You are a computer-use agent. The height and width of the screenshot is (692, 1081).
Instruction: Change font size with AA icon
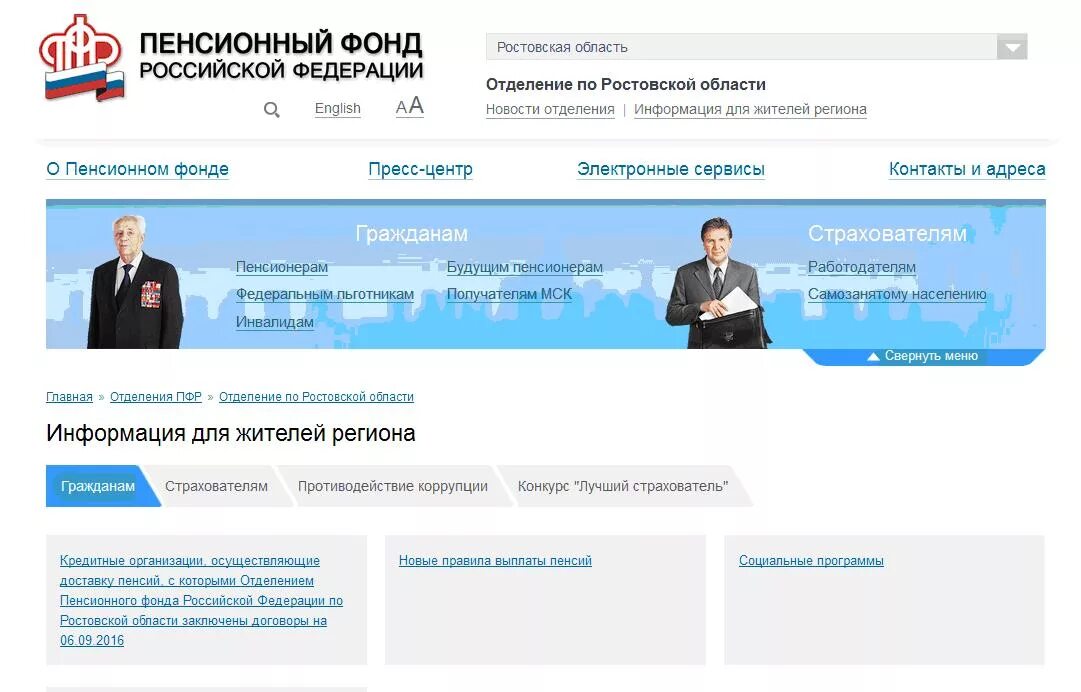(x=410, y=107)
